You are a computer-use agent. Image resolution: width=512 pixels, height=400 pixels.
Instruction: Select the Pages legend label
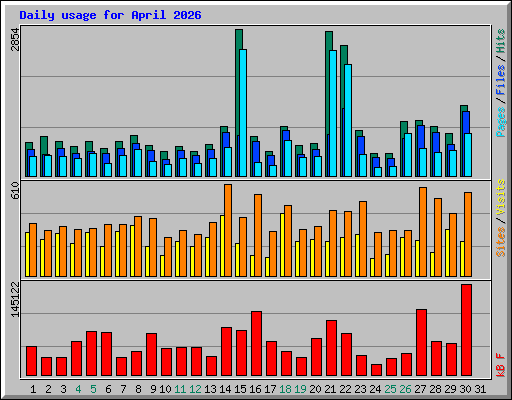pyautogui.click(x=500, y=122)
